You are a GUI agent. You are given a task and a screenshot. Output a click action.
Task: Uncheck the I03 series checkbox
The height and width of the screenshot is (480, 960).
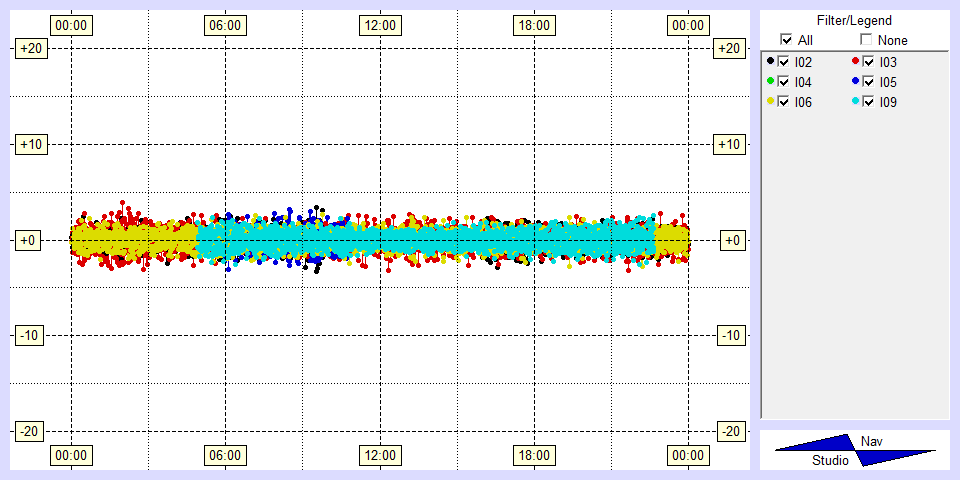tap(868, 62)
